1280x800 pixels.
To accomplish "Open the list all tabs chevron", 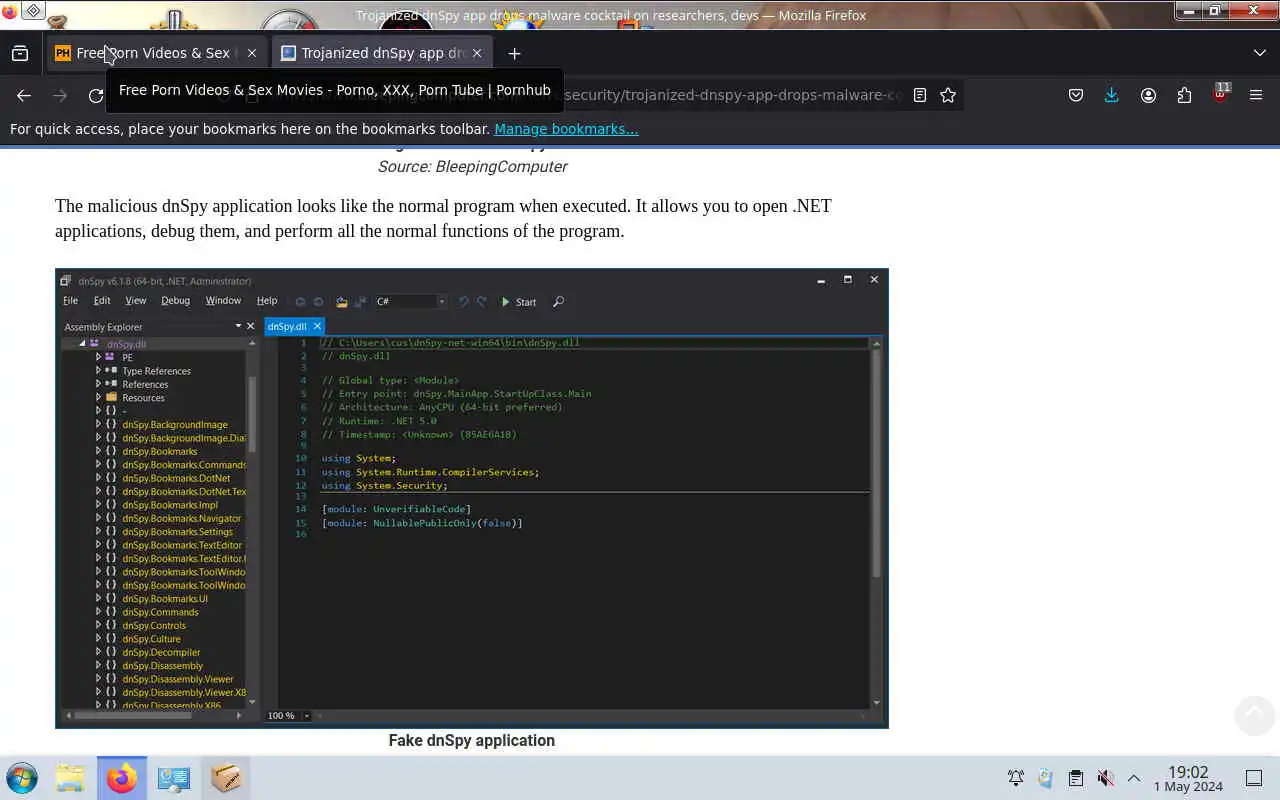I will 1259,53.
